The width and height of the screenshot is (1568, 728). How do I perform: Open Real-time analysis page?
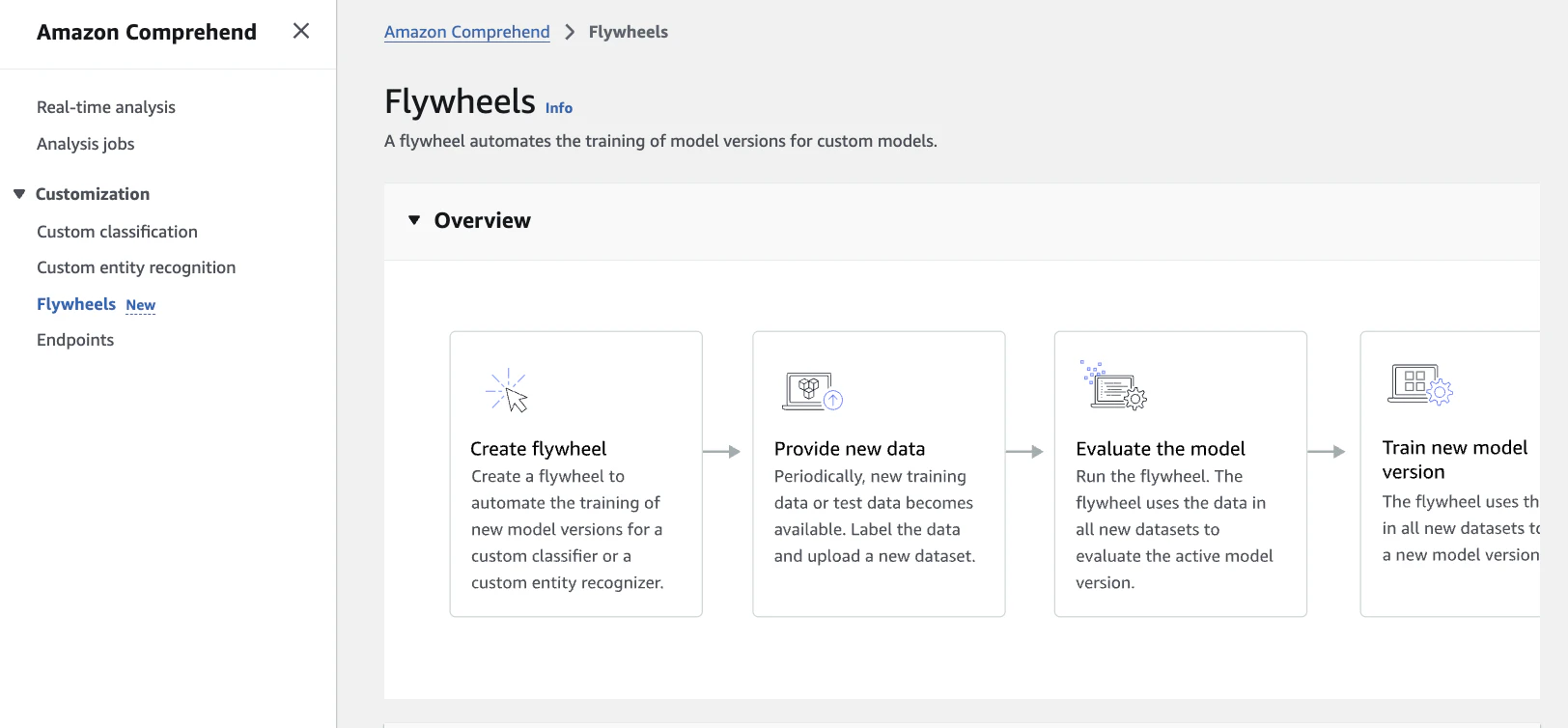[x=106, y=107]
